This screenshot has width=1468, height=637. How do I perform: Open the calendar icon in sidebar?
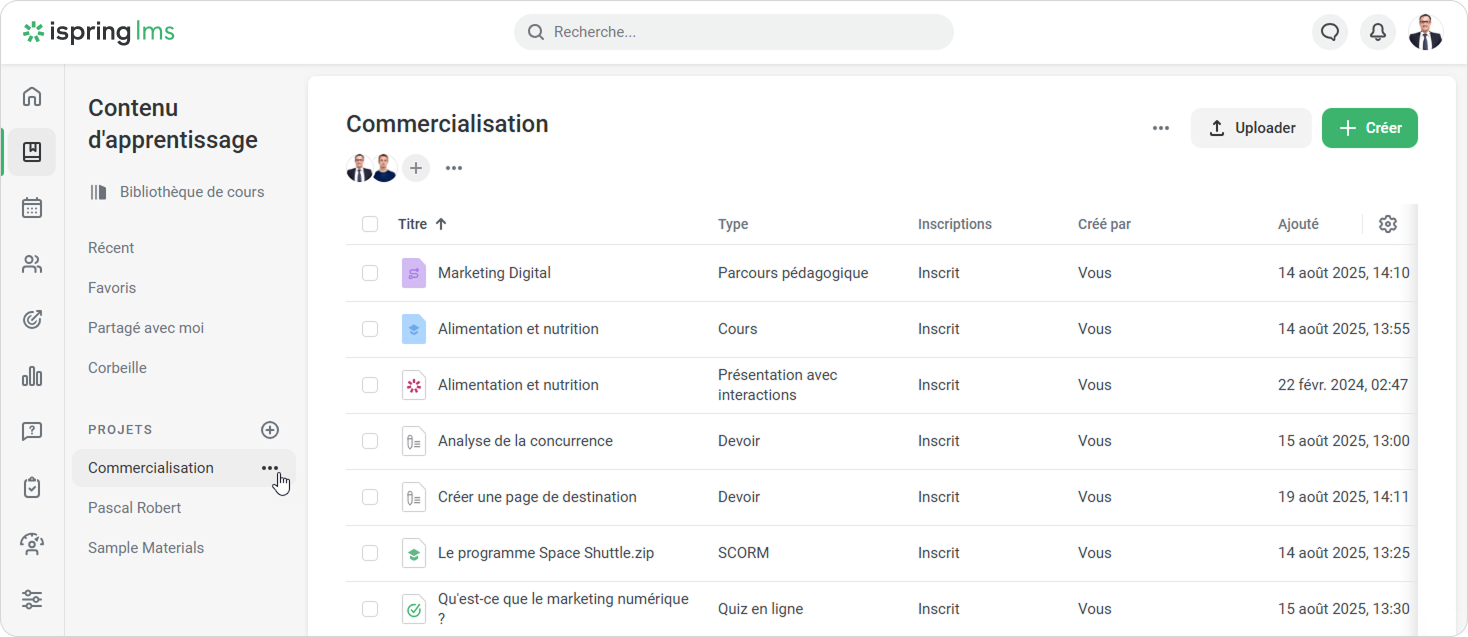tap(32, 208)
